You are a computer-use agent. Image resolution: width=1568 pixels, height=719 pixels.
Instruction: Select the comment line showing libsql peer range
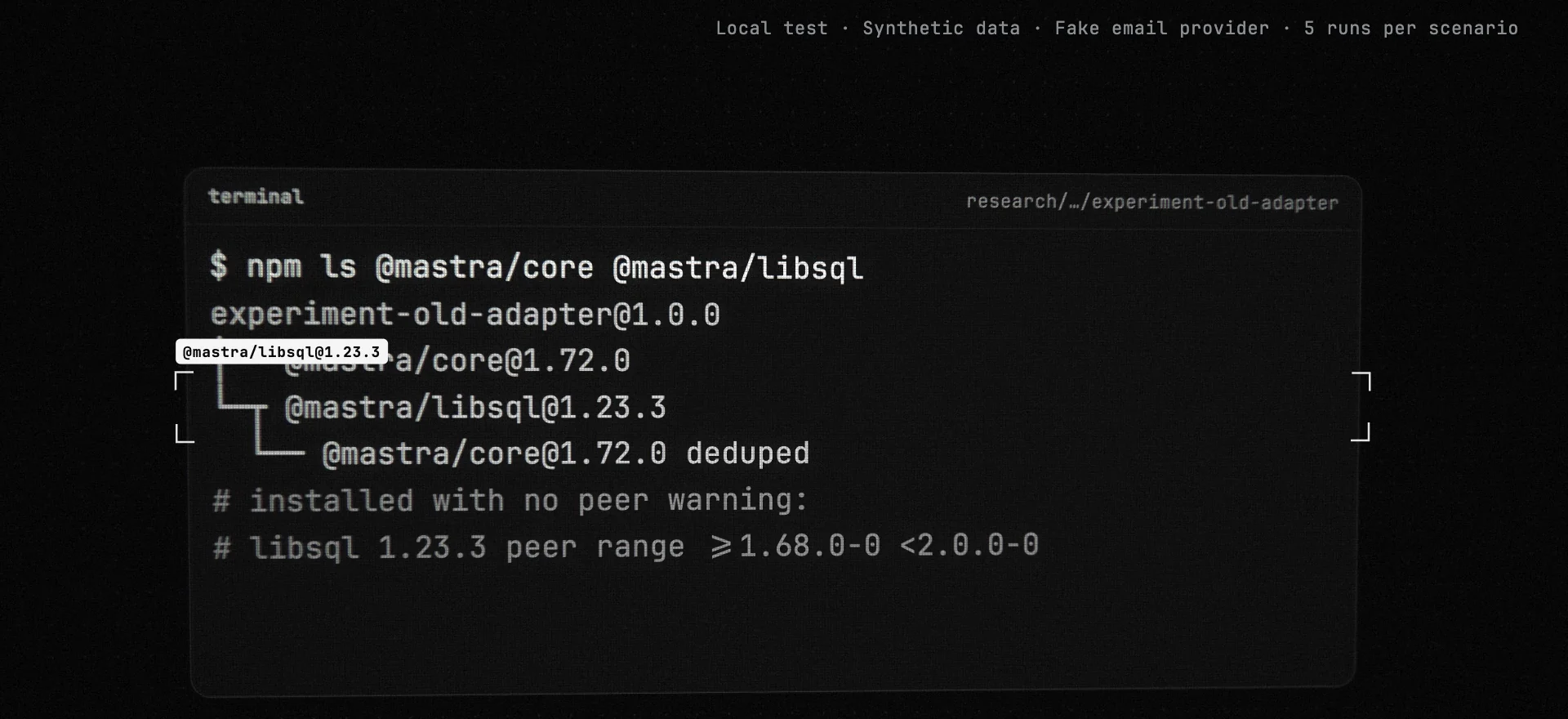point(626,547)
